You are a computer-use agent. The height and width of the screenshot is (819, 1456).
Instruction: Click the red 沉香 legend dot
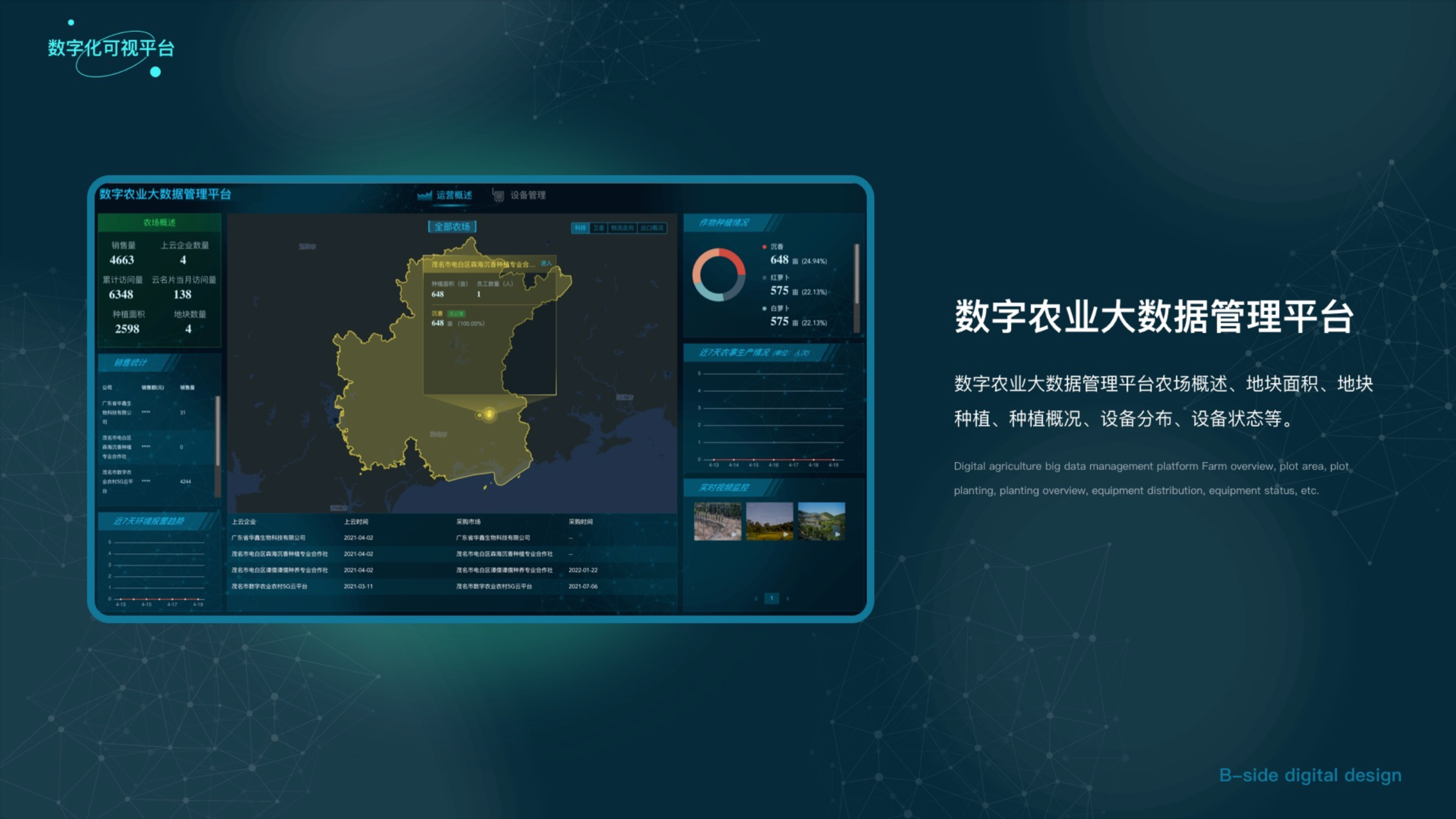click(x=764, y=247)
